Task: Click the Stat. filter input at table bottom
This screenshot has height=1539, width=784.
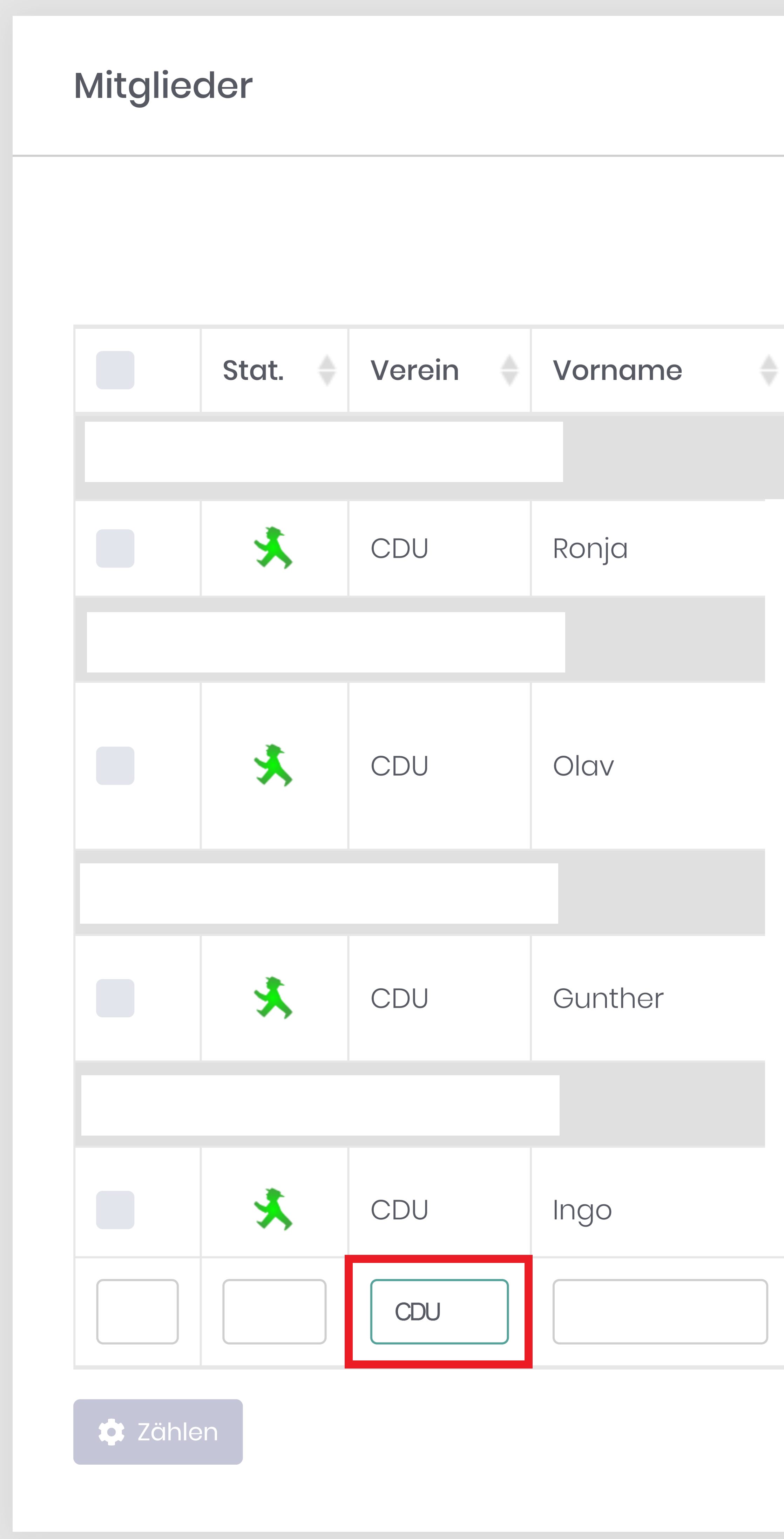Action: pos(274,1311)
